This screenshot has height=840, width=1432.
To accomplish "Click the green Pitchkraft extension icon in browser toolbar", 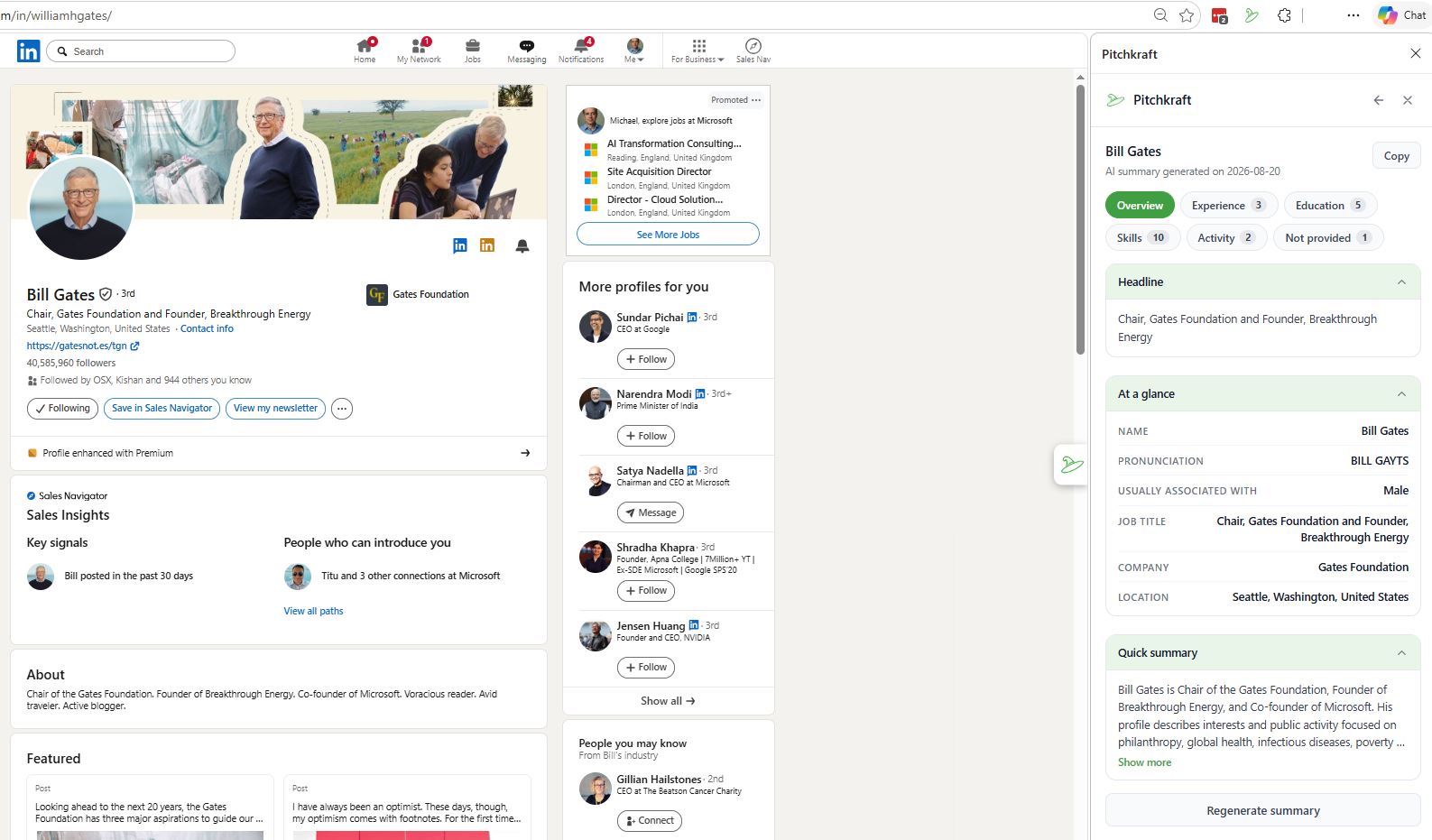I will point(1252,15).
